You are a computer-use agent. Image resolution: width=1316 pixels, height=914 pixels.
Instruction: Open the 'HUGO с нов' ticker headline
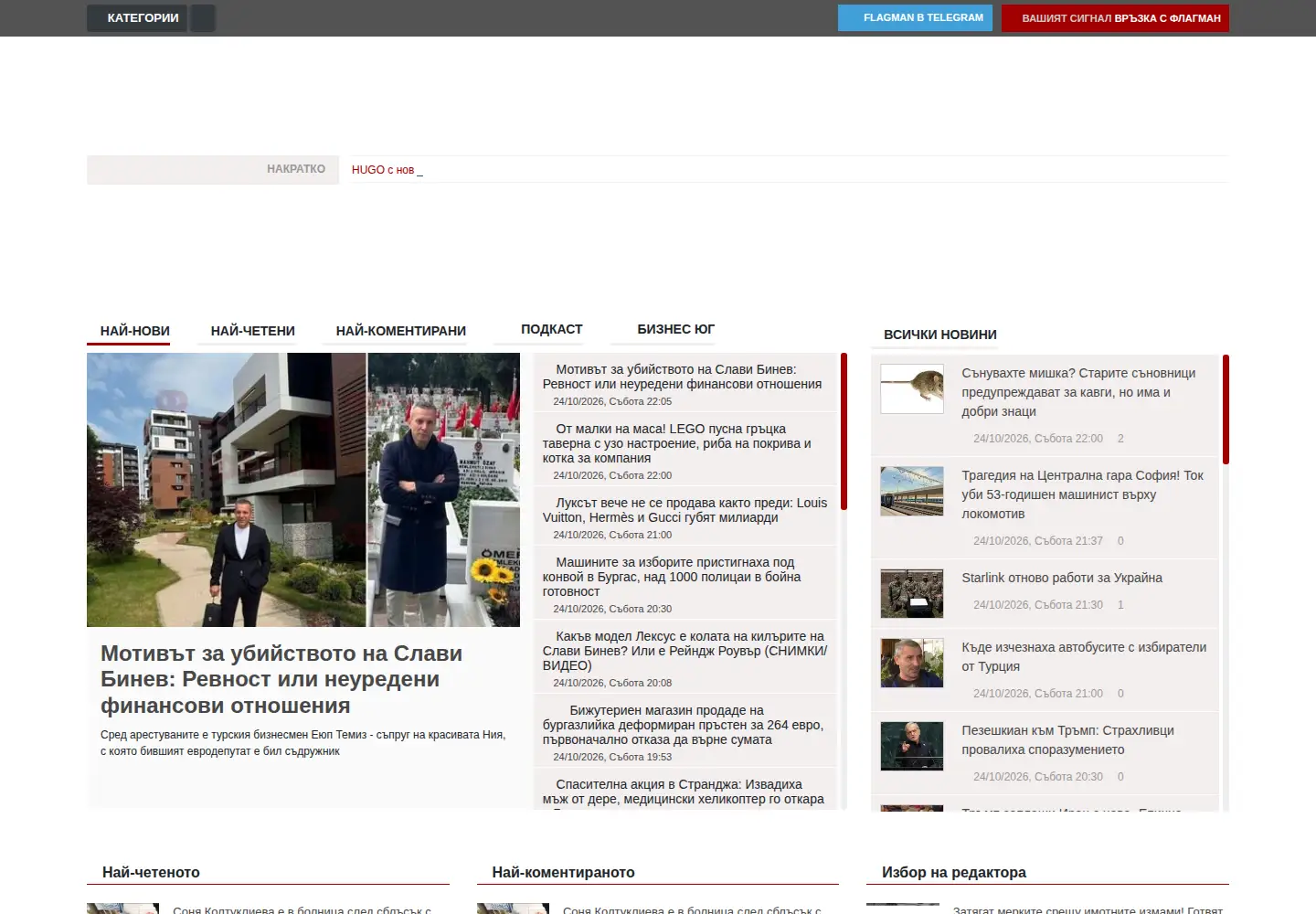point(383,170)
